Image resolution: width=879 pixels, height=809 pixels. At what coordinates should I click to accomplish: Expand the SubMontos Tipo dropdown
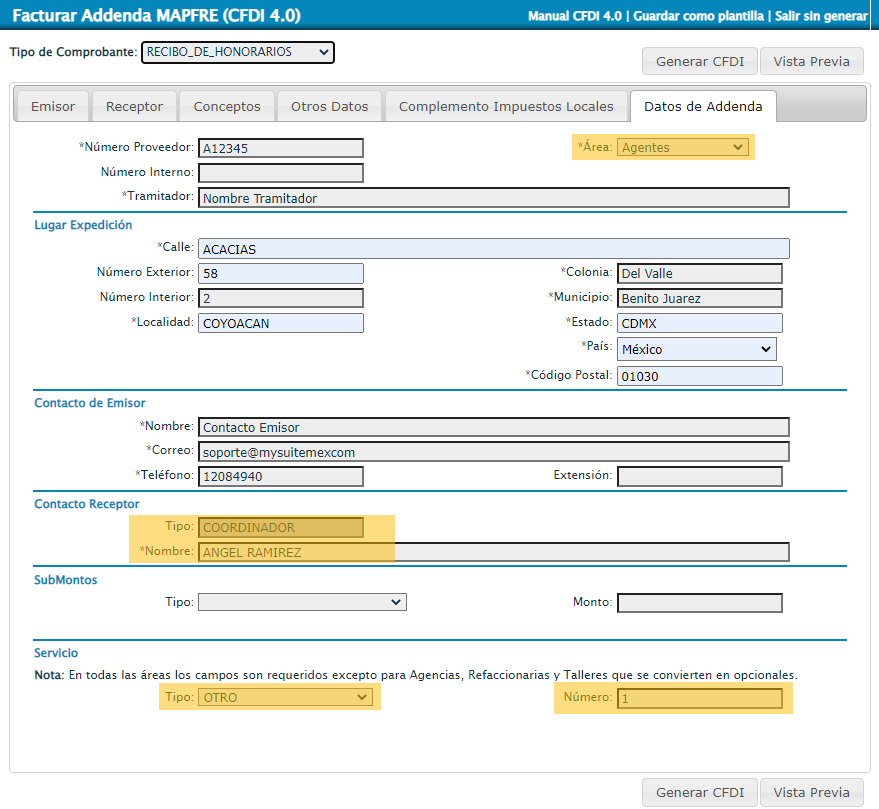coord(302,602)
